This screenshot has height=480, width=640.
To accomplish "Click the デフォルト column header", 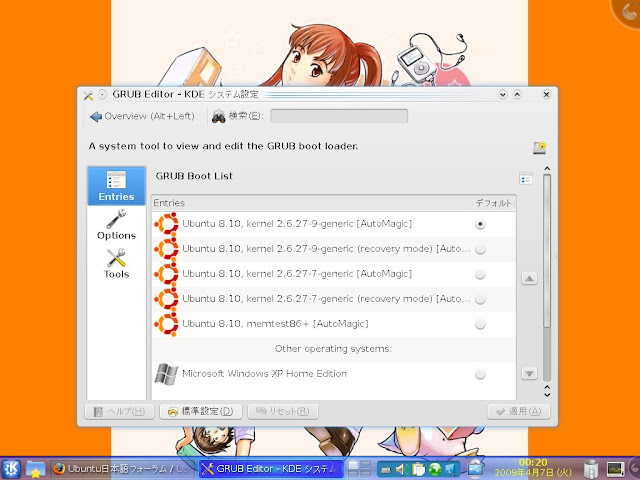I will pos(493,203).
